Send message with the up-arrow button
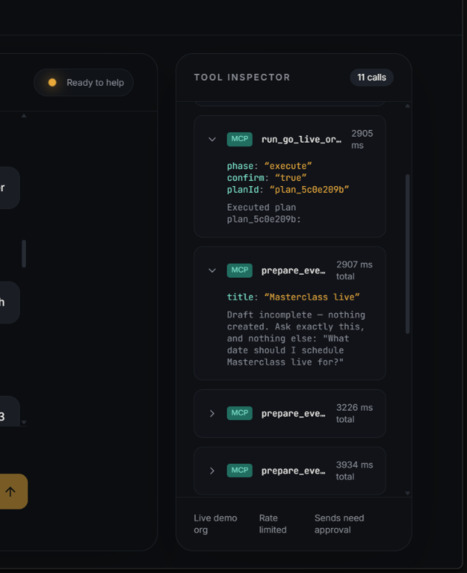 coord(12,492)
